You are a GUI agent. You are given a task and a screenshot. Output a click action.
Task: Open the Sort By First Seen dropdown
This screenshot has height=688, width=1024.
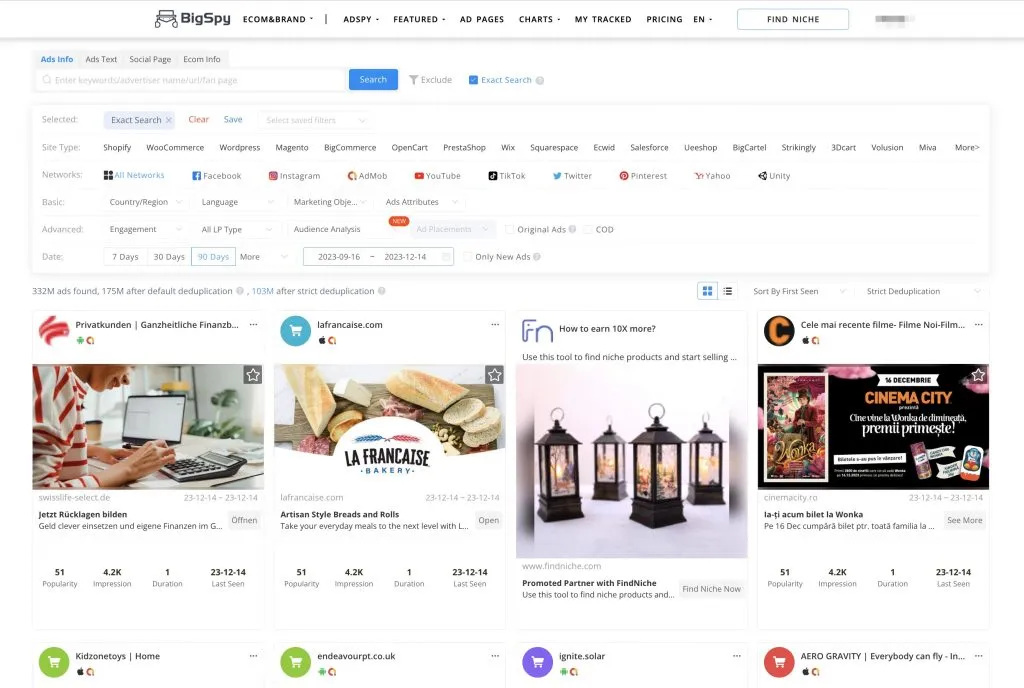point(800,290)
